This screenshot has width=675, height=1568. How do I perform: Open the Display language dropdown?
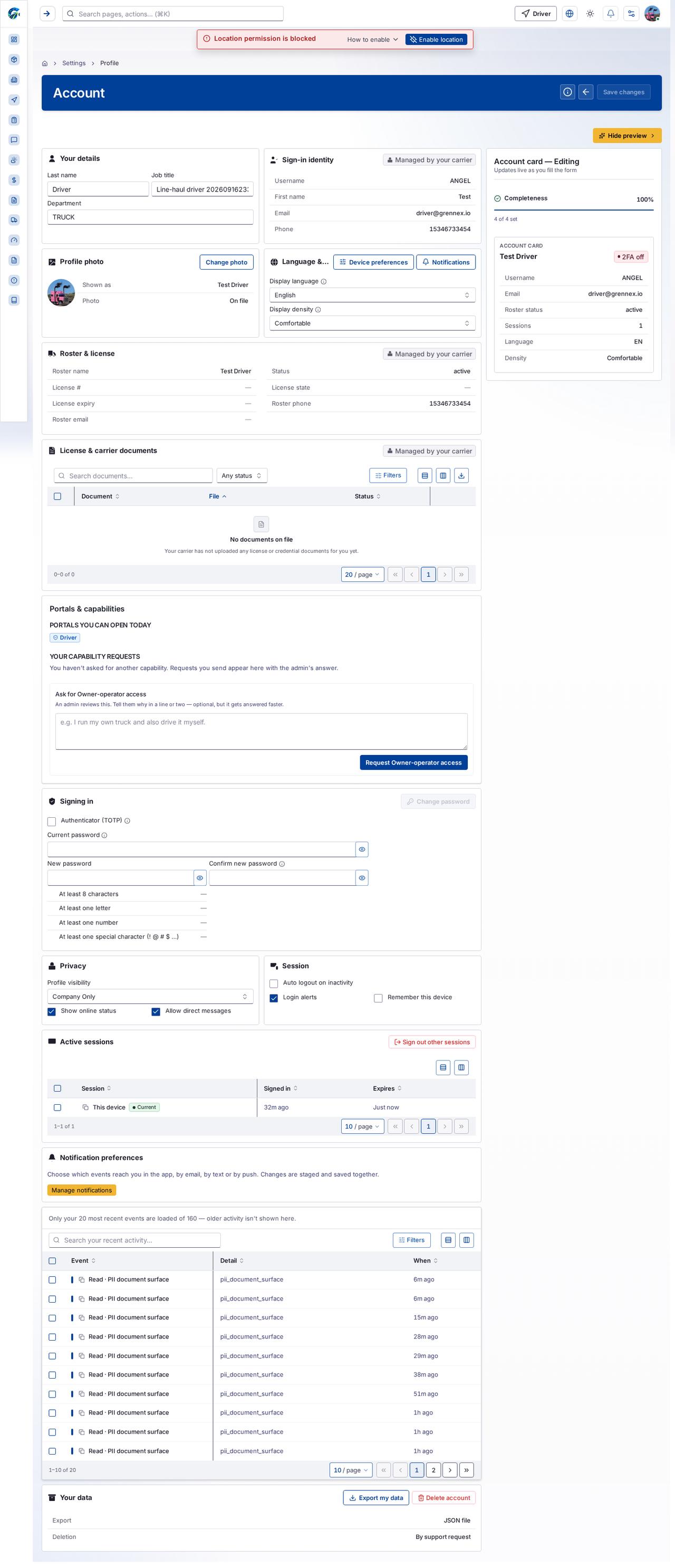tap(372, 295)
